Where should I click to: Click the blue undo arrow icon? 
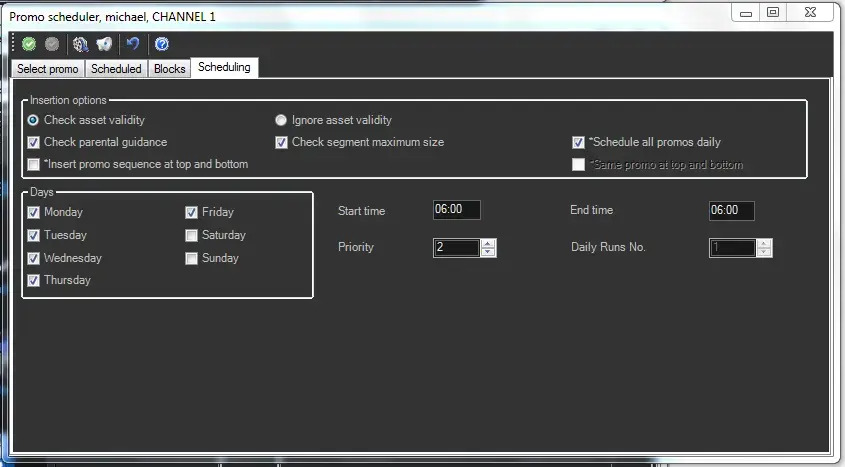coord(133,44)
